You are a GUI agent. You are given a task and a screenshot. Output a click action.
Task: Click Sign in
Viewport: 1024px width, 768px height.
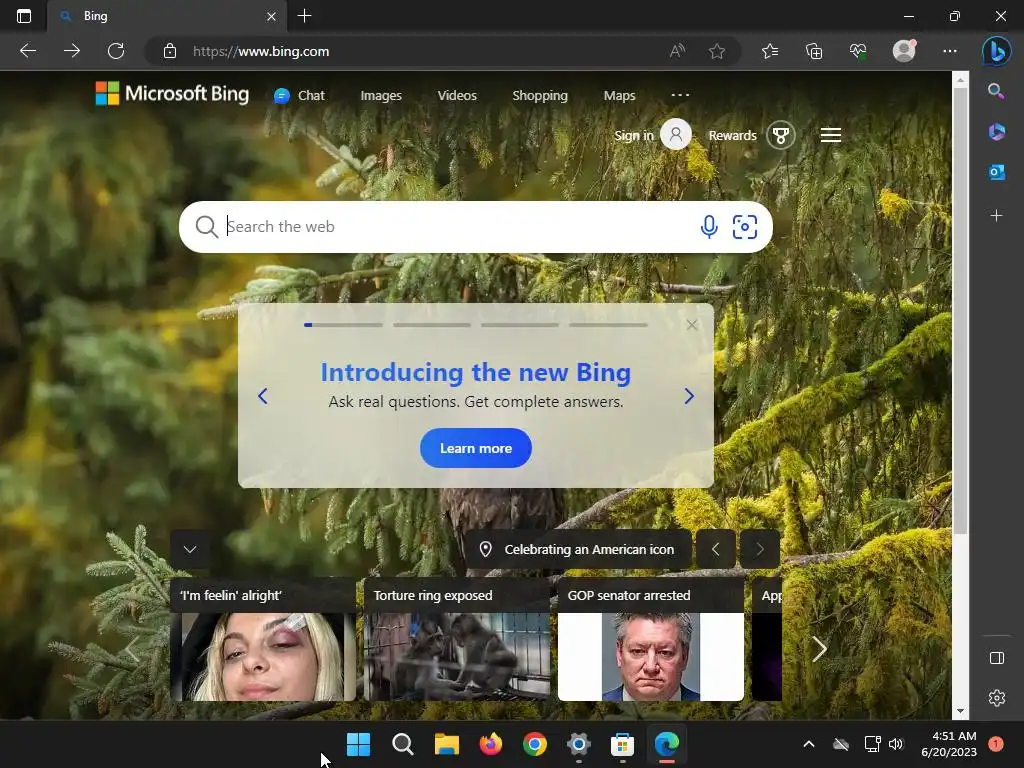652,135
